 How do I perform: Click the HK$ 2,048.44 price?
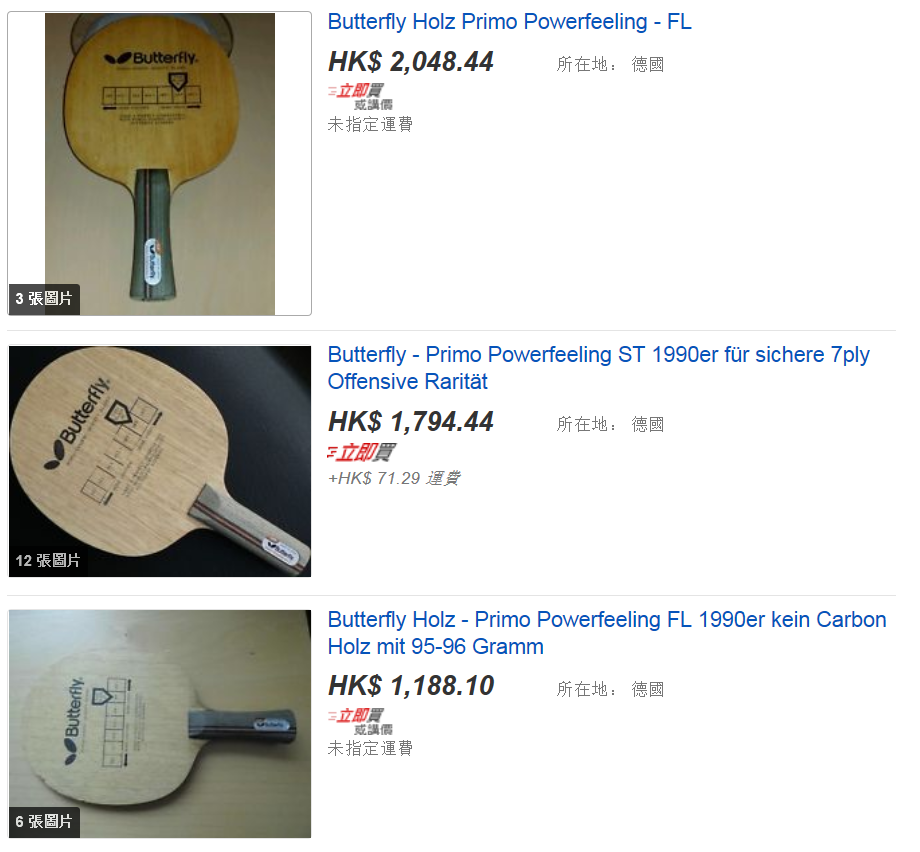411,62
